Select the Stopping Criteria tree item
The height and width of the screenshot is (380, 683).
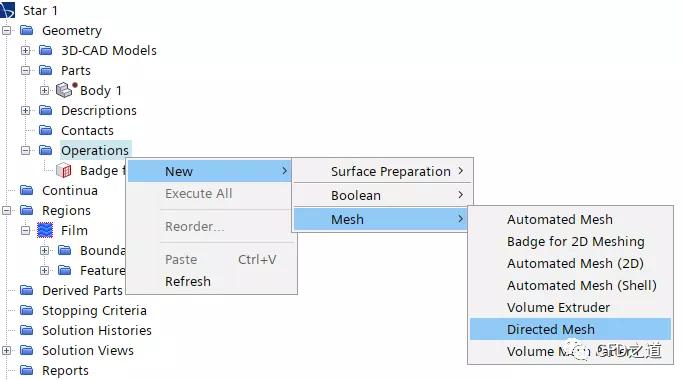point(94,310)
